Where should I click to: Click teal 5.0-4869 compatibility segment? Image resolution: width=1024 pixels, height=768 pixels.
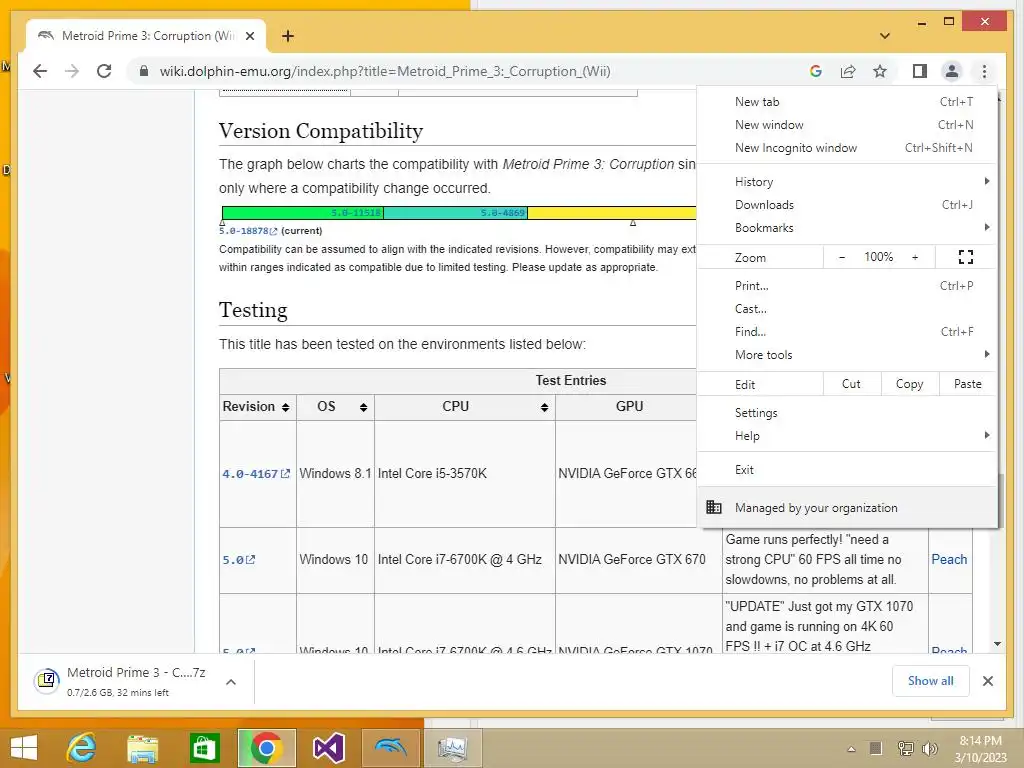455,213
